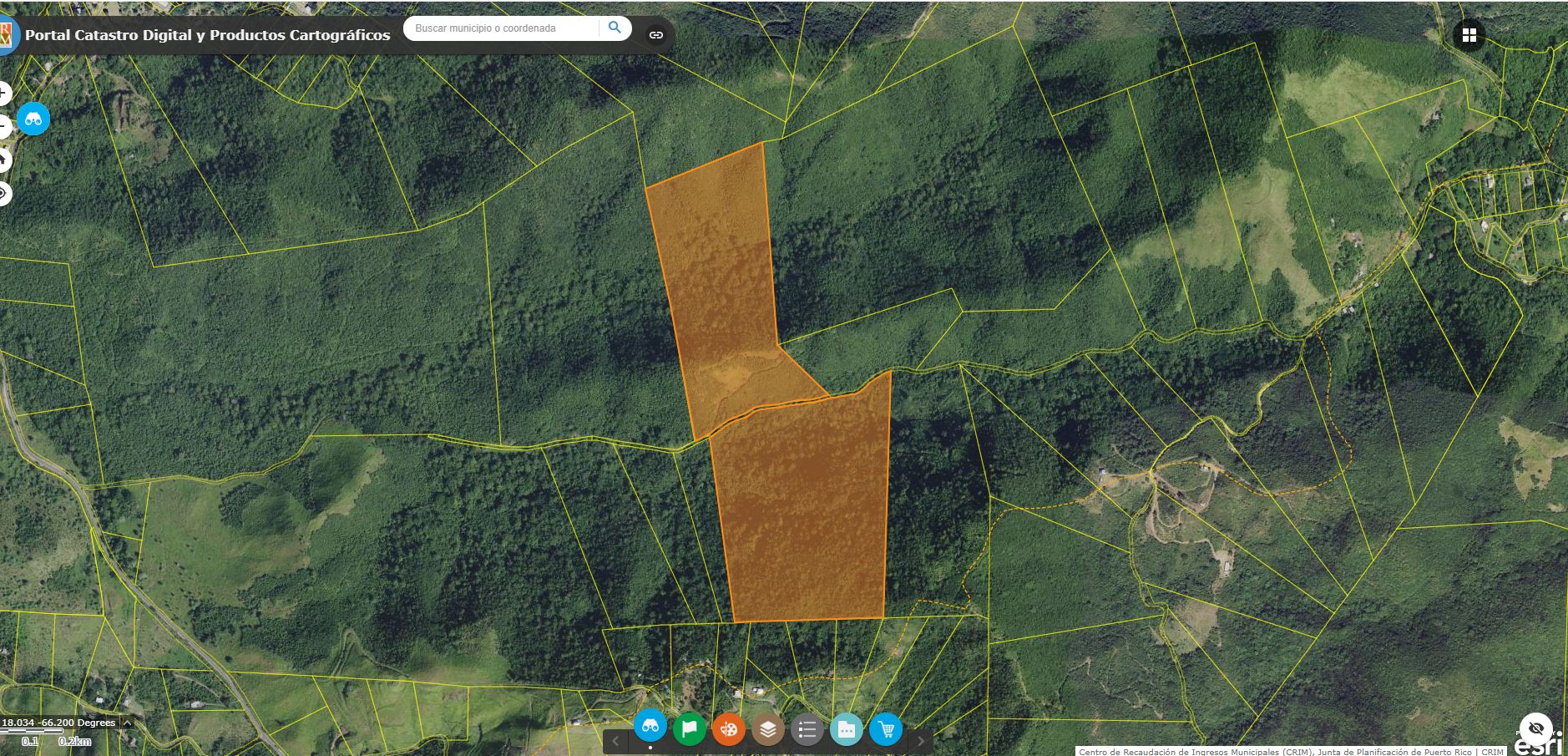Toggle the crossed-eye visibility button near esri logo
This screenshot has height=756, width=1568.
[1535, 728]
